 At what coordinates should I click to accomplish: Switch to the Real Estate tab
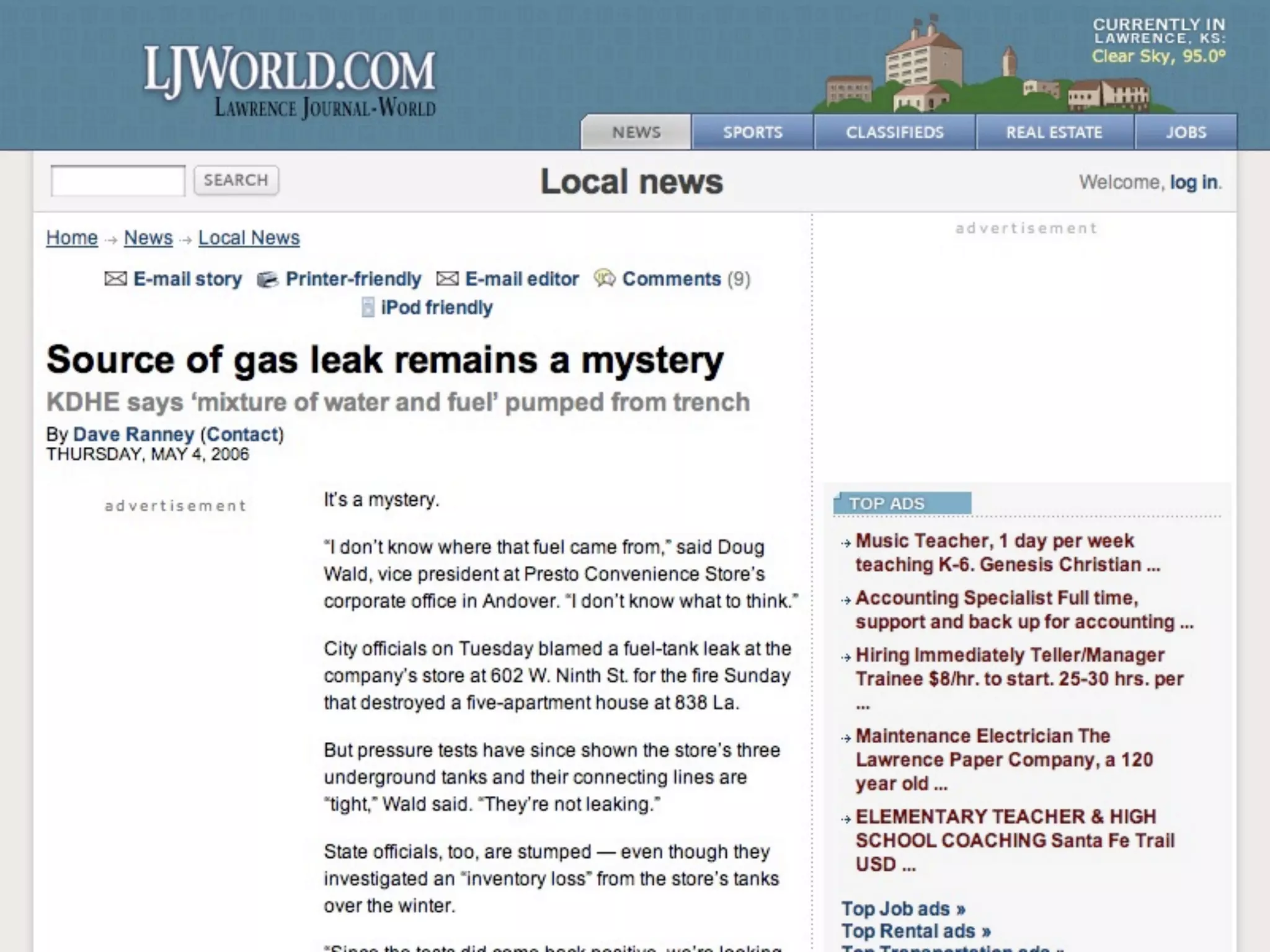tap(1054, 132)
